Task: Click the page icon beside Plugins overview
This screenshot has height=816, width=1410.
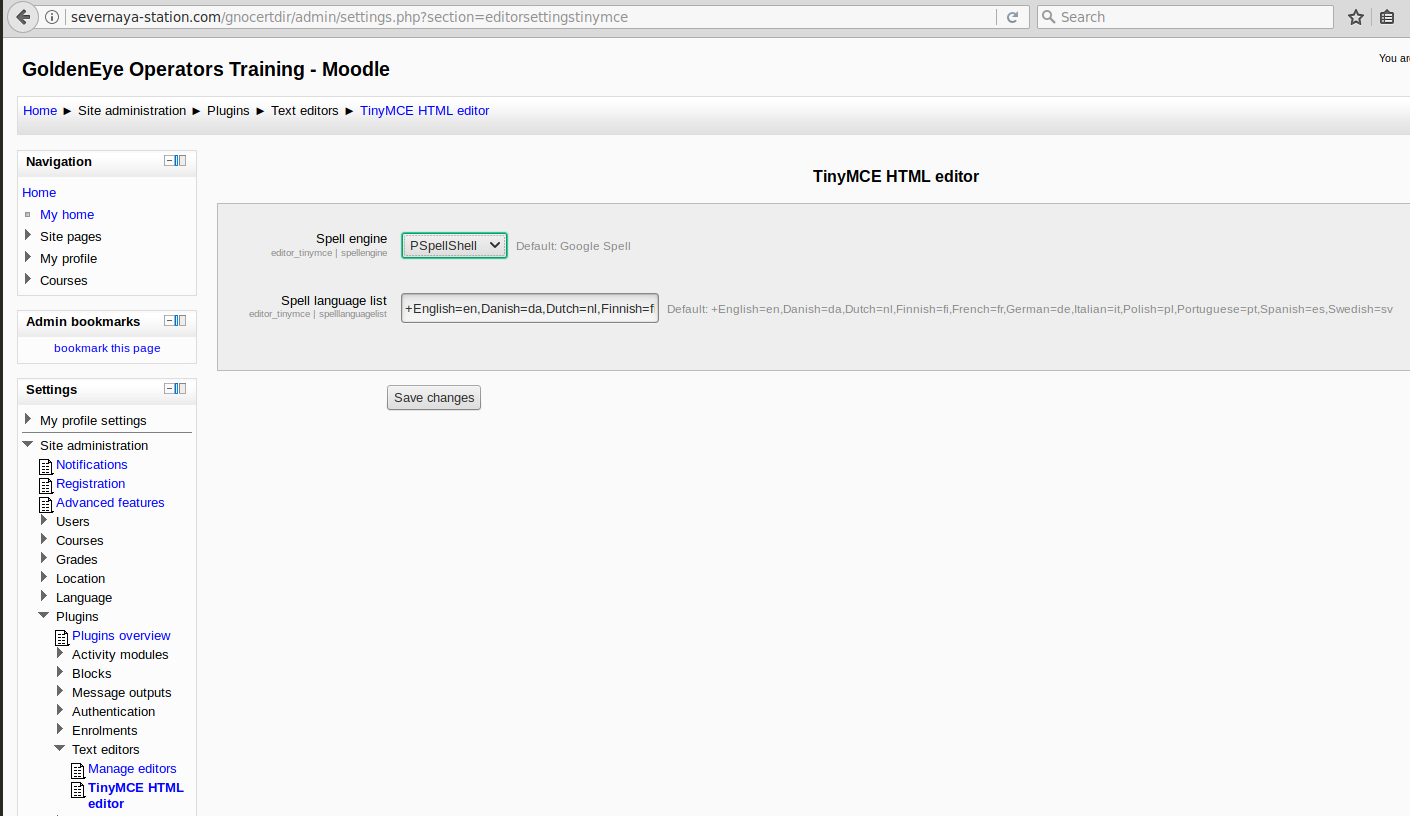Action: [62, 637]
